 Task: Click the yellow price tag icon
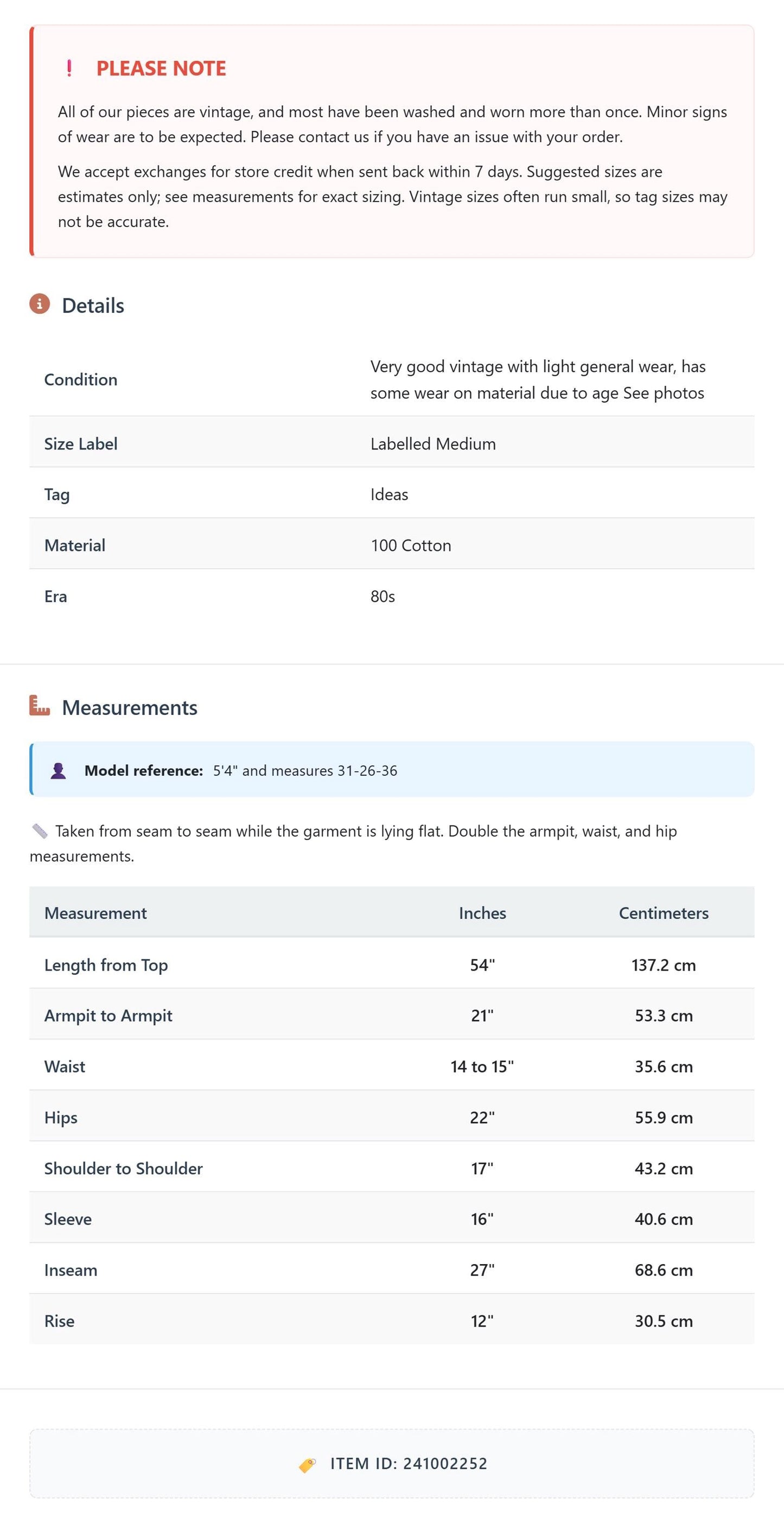(307, 1464)
